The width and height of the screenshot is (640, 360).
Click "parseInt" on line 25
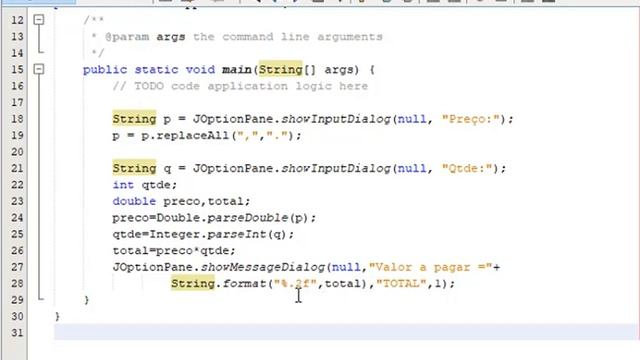(x=236, y=234)
